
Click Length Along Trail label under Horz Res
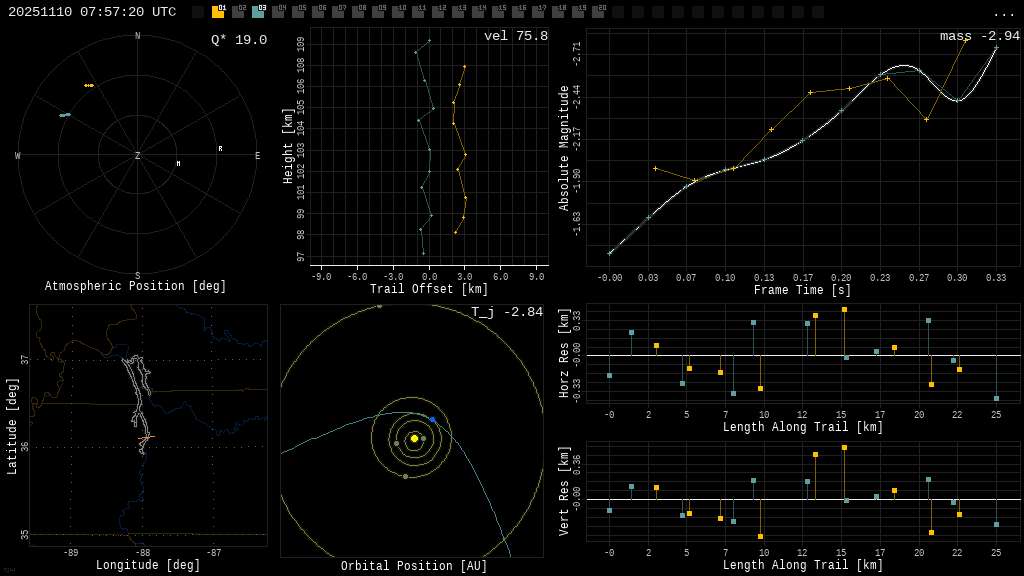803,426
